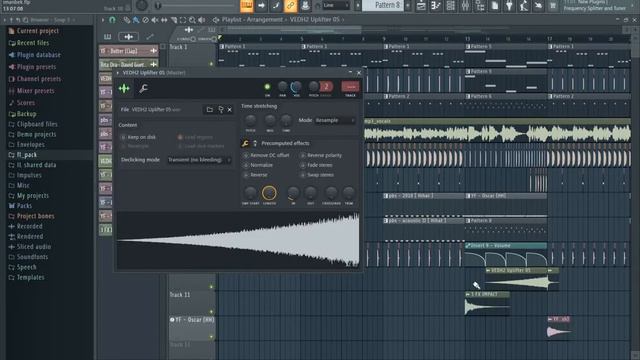Select the Slip tool in playlist
The width and height of the screenshot is (640, 360).
[x=164, y=20]
